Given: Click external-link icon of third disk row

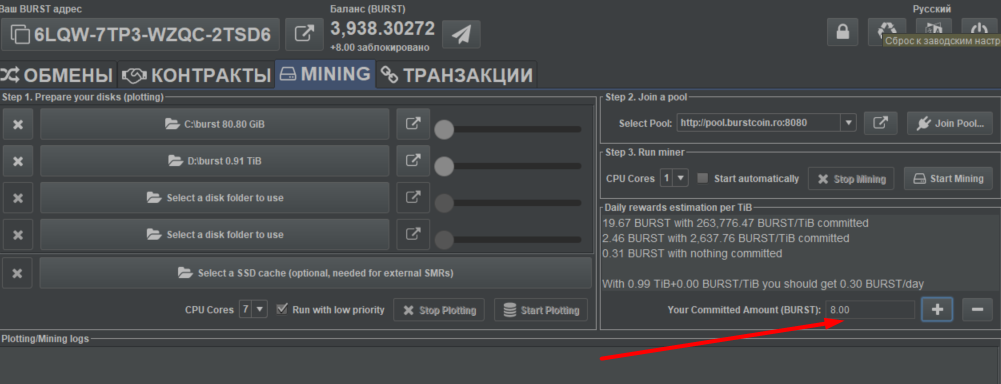Looking at the screenshot, I should 412,198.
